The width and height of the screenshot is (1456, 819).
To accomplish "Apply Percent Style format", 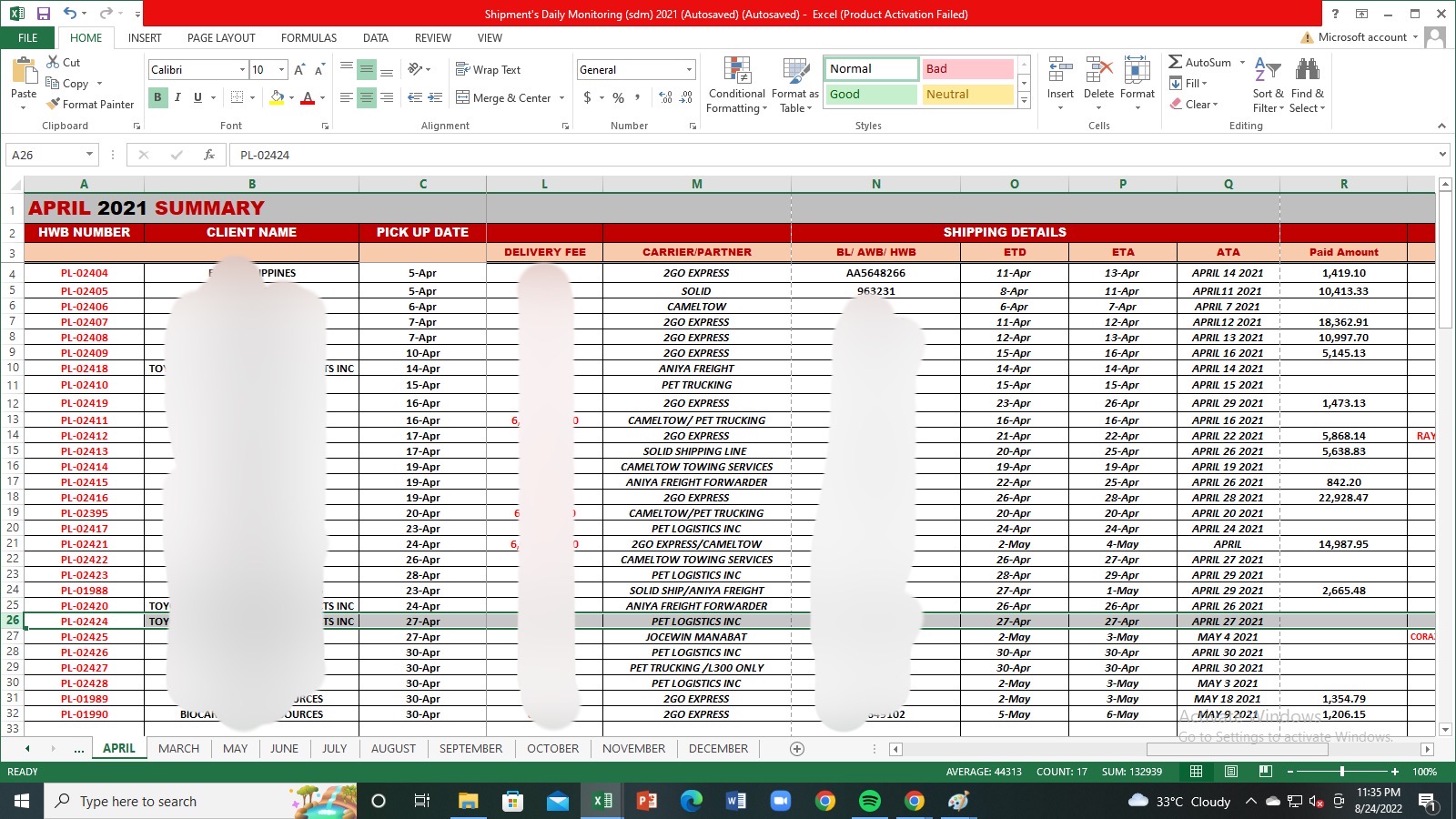I will click(x=618, y=97).
